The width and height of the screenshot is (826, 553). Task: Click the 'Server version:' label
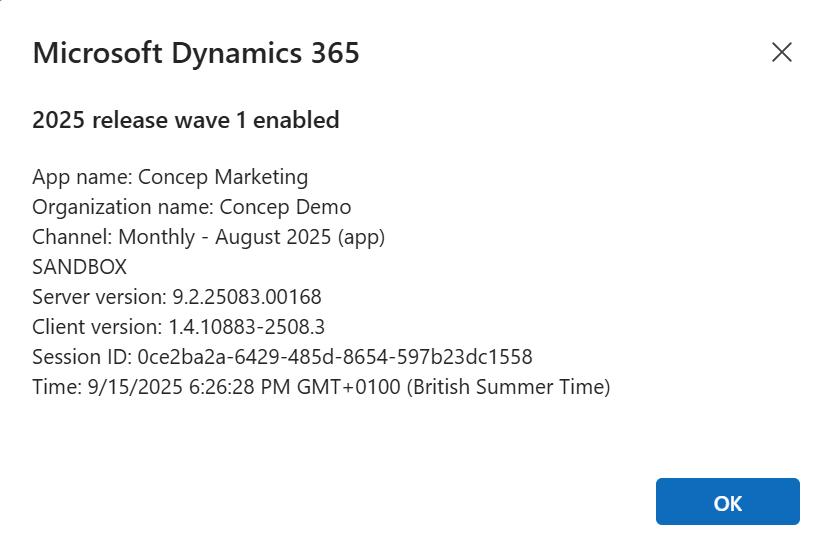pyautogui.click(x=99, y=297)
